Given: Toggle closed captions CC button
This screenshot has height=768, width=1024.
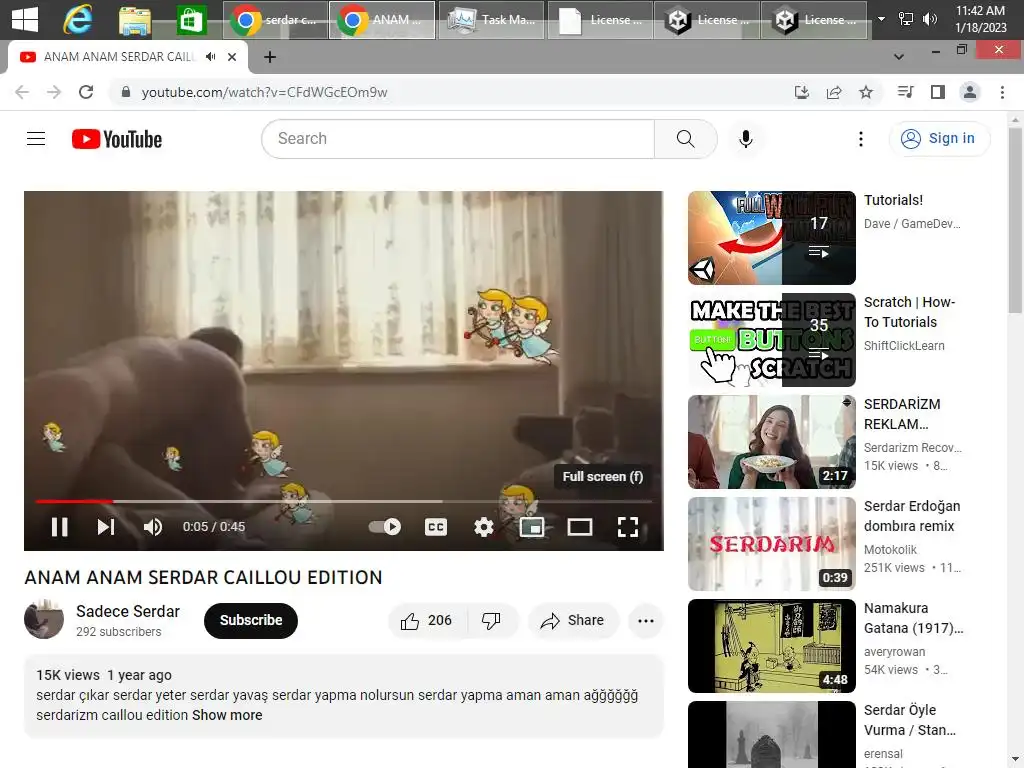Looking at the screenshot, I should point(436,526).
